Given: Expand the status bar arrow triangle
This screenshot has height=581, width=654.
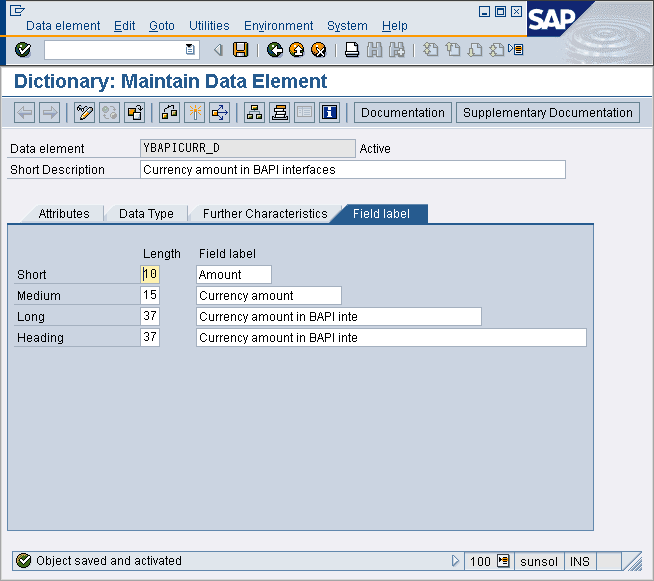Looking at the screenshot, I should coord(455,561).
